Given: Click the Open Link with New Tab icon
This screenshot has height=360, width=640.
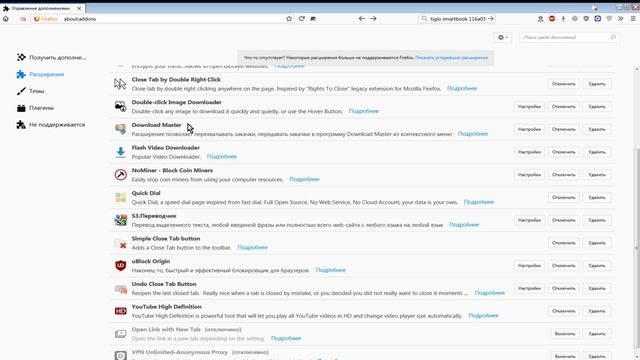Looking at the screenshot, I should (x=120, y=334).
